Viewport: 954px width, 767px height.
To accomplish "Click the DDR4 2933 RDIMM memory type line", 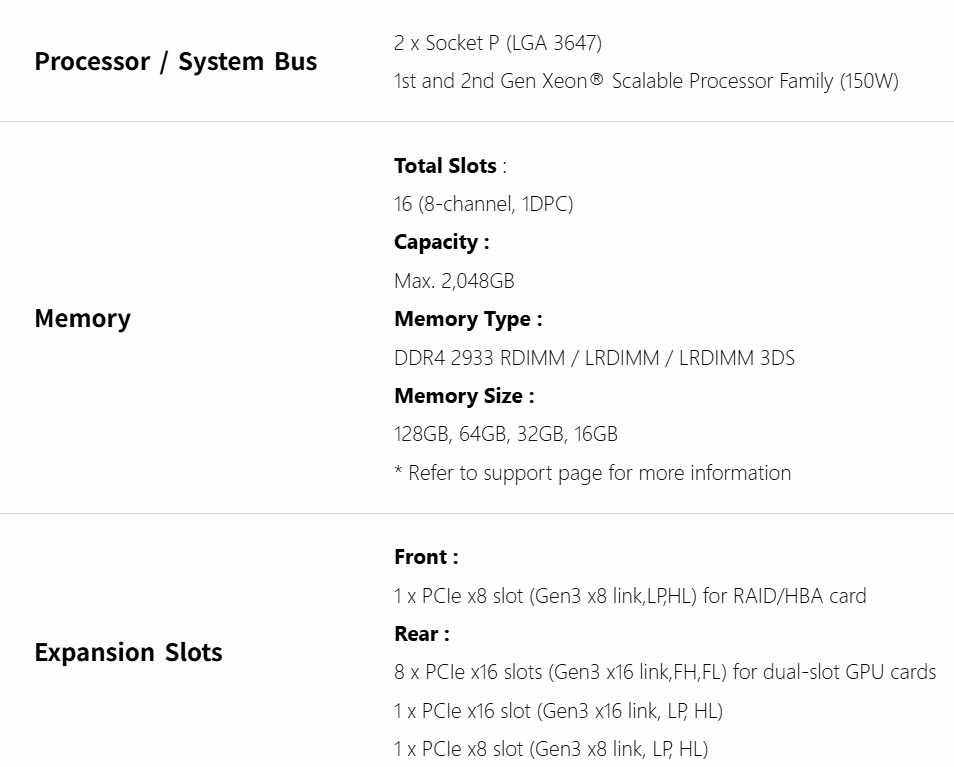I will (x=594, y=358).
